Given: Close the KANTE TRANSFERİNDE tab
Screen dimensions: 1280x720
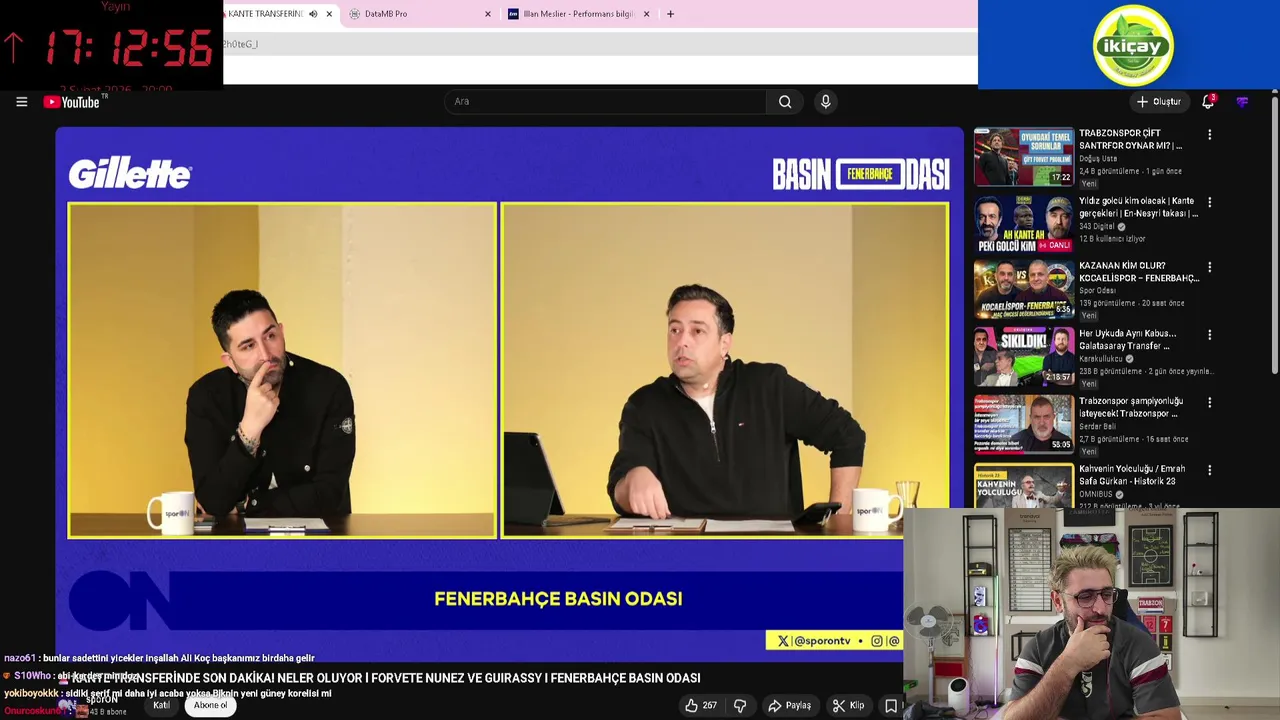Looking at the screenshot, I should (x=329, y=14).
